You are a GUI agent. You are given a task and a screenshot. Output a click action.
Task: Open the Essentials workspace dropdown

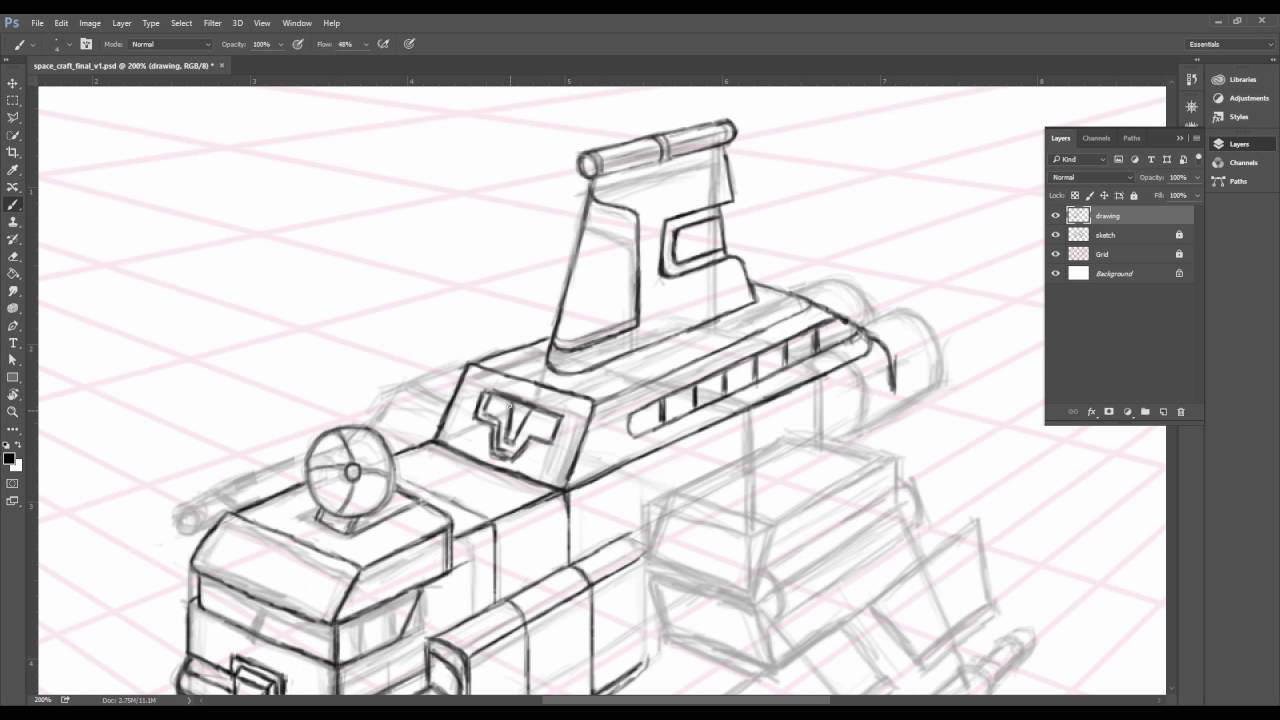pyautogui.click(x=1230, y=44)
